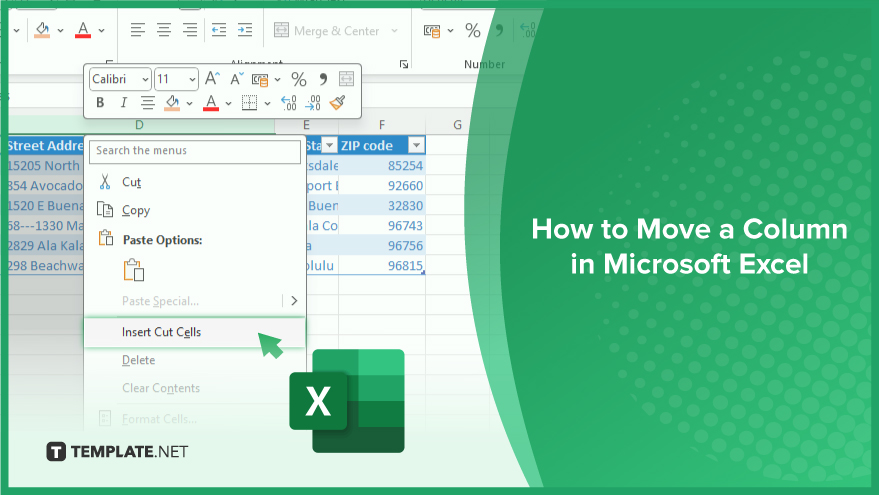Increase font size in mini toolbar
The height and width of the screenshot is (495, 879).
tap(212, 79)
